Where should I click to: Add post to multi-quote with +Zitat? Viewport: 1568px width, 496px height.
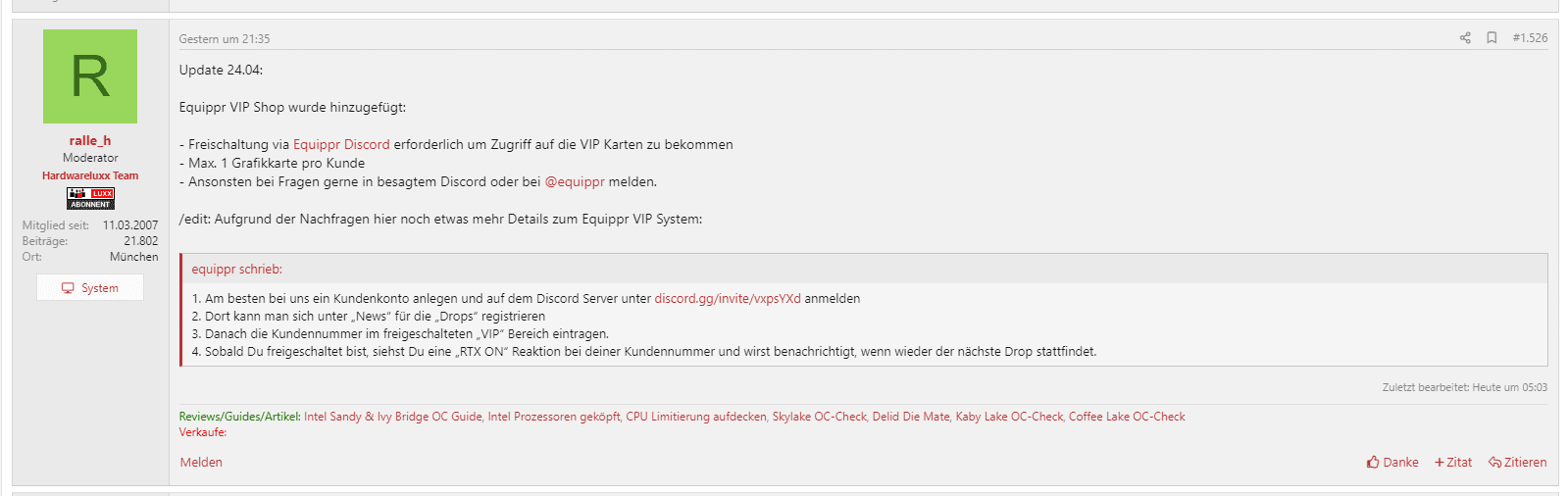coord(1453,463)
